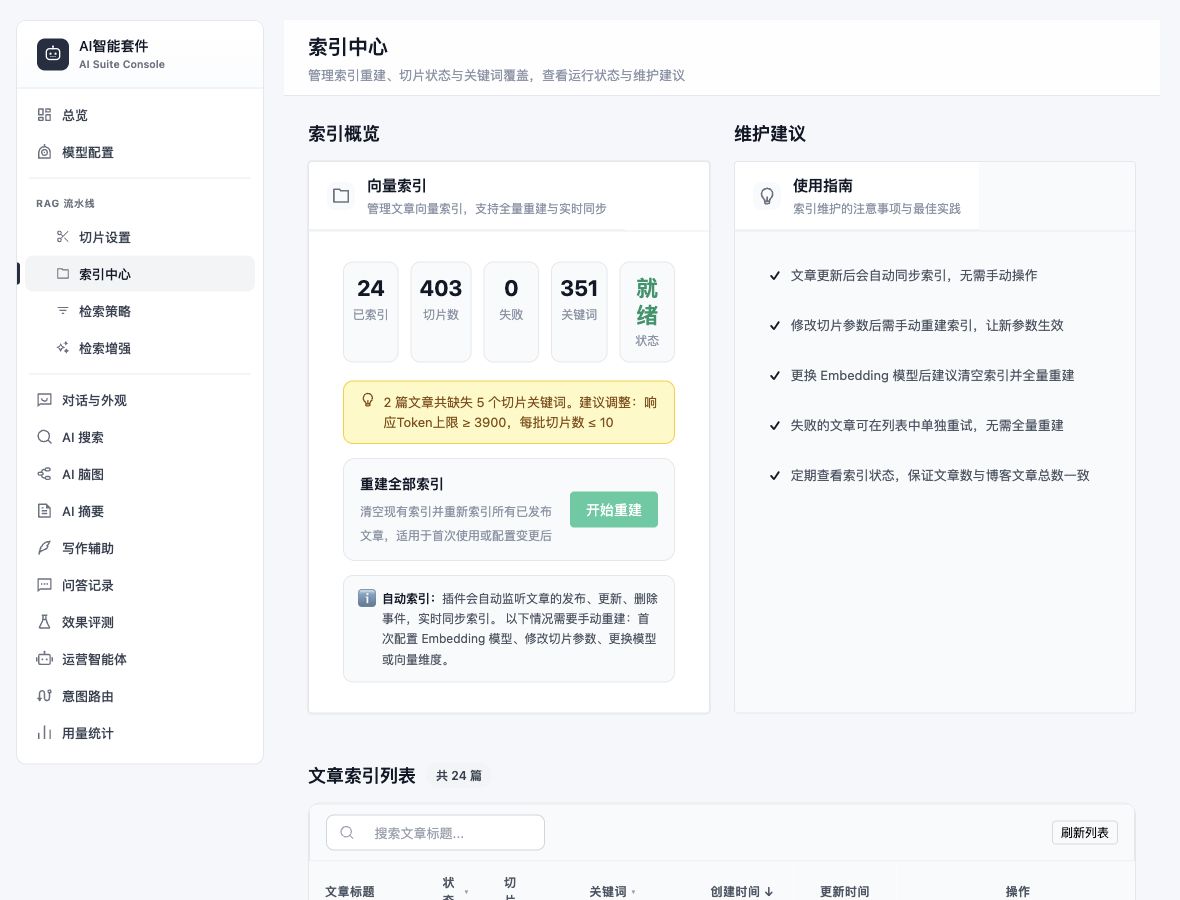Click the 就绪 状态 stat card
This screenshot has width=1180, height=900.
click(x=647, y=312)
